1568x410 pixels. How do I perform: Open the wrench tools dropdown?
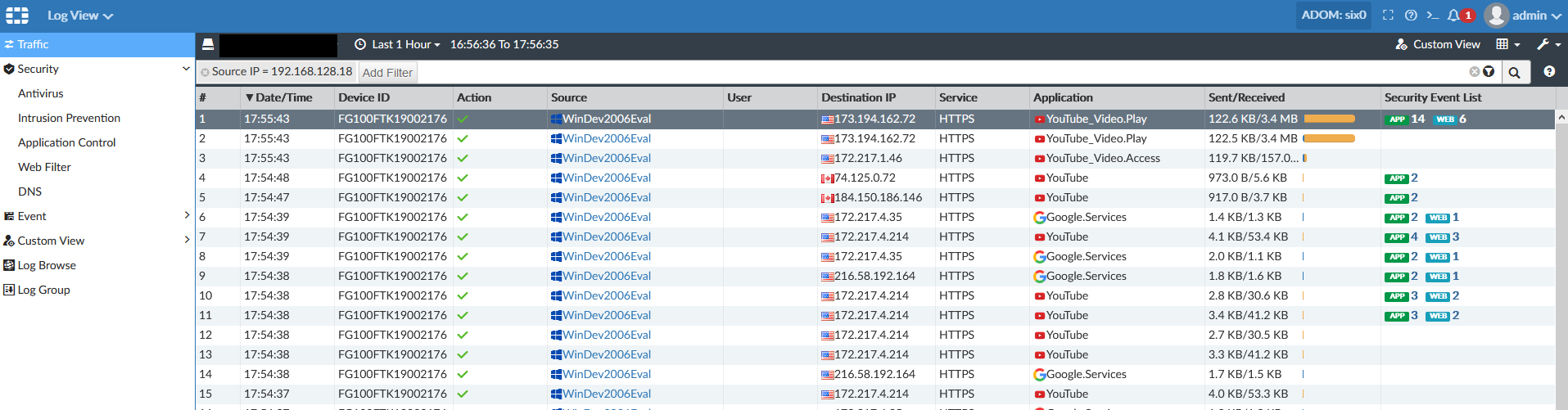pos(1548,44)
